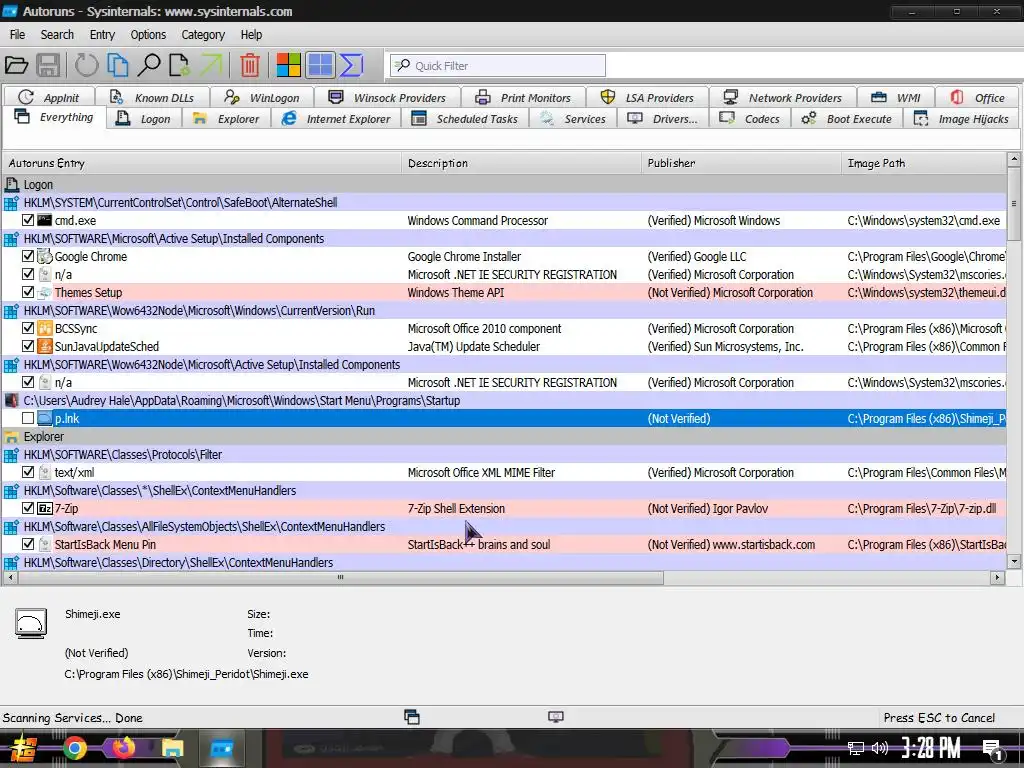This screenshot has width=1024, height=768.
Task: Click the status bar window-stack icon
Action: tap(411, 717)
